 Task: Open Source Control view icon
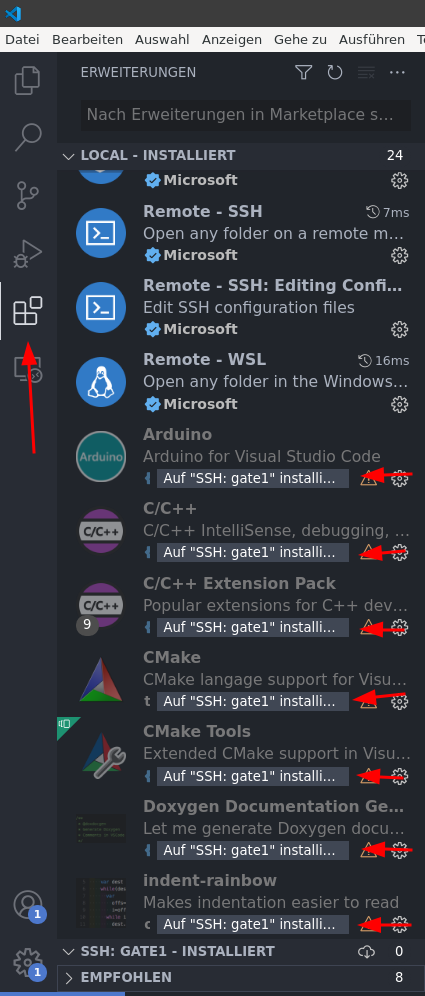[x=27, y=196]
